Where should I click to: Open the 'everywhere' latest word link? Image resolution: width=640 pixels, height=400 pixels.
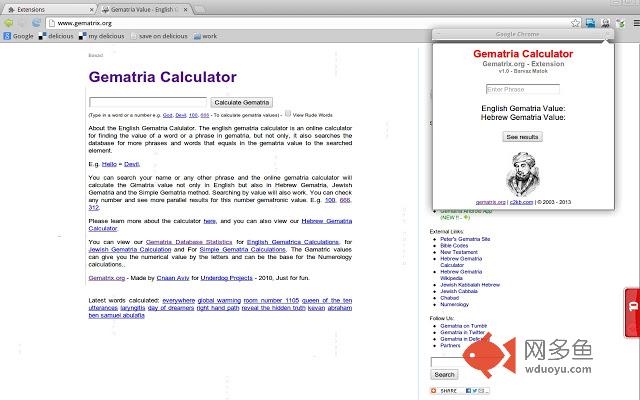point(178,300)
